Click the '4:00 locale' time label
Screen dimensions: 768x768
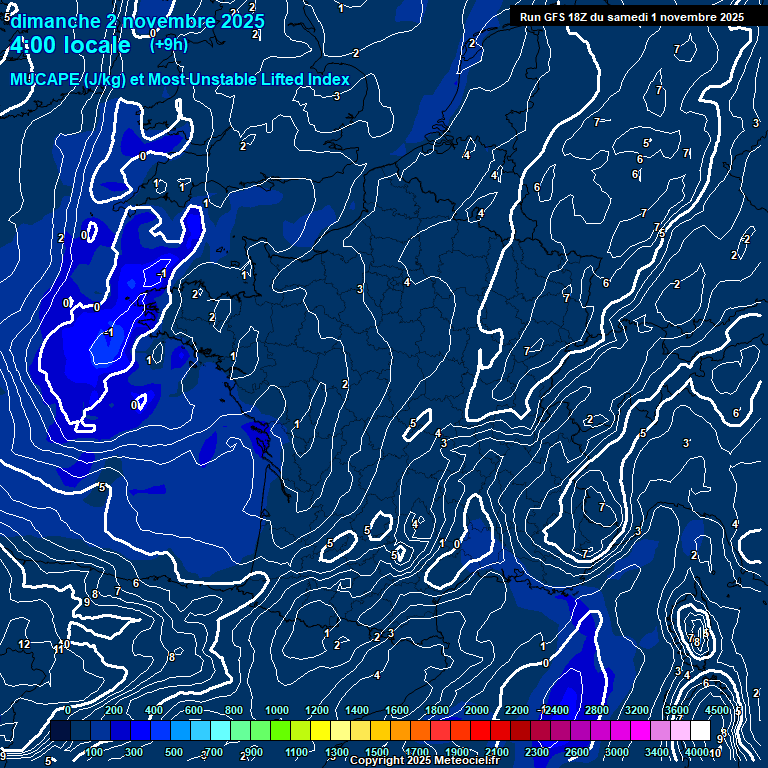70,45
